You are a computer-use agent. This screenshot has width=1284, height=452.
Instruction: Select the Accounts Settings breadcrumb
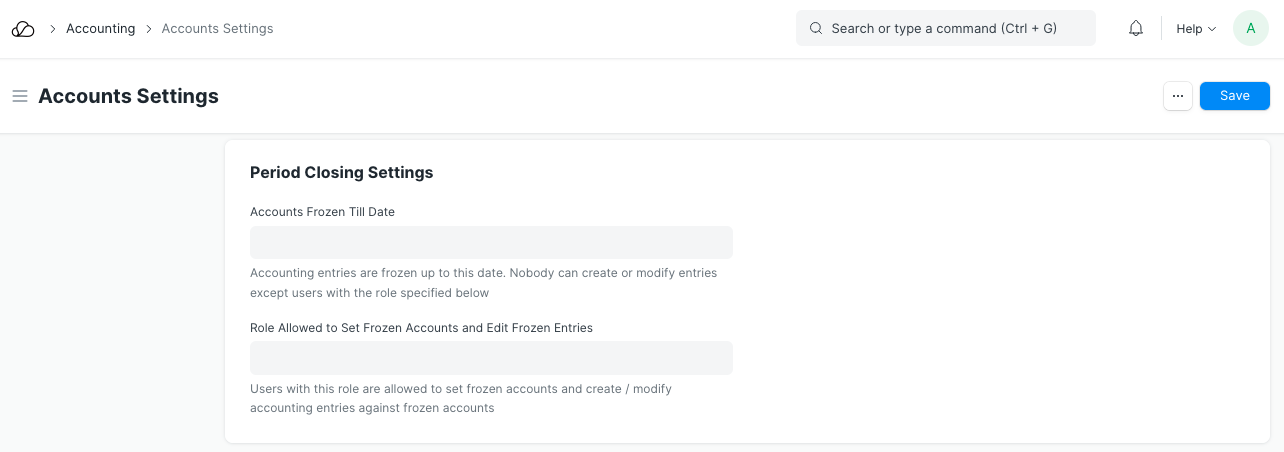pyautogui.click(x=217, y=29)
